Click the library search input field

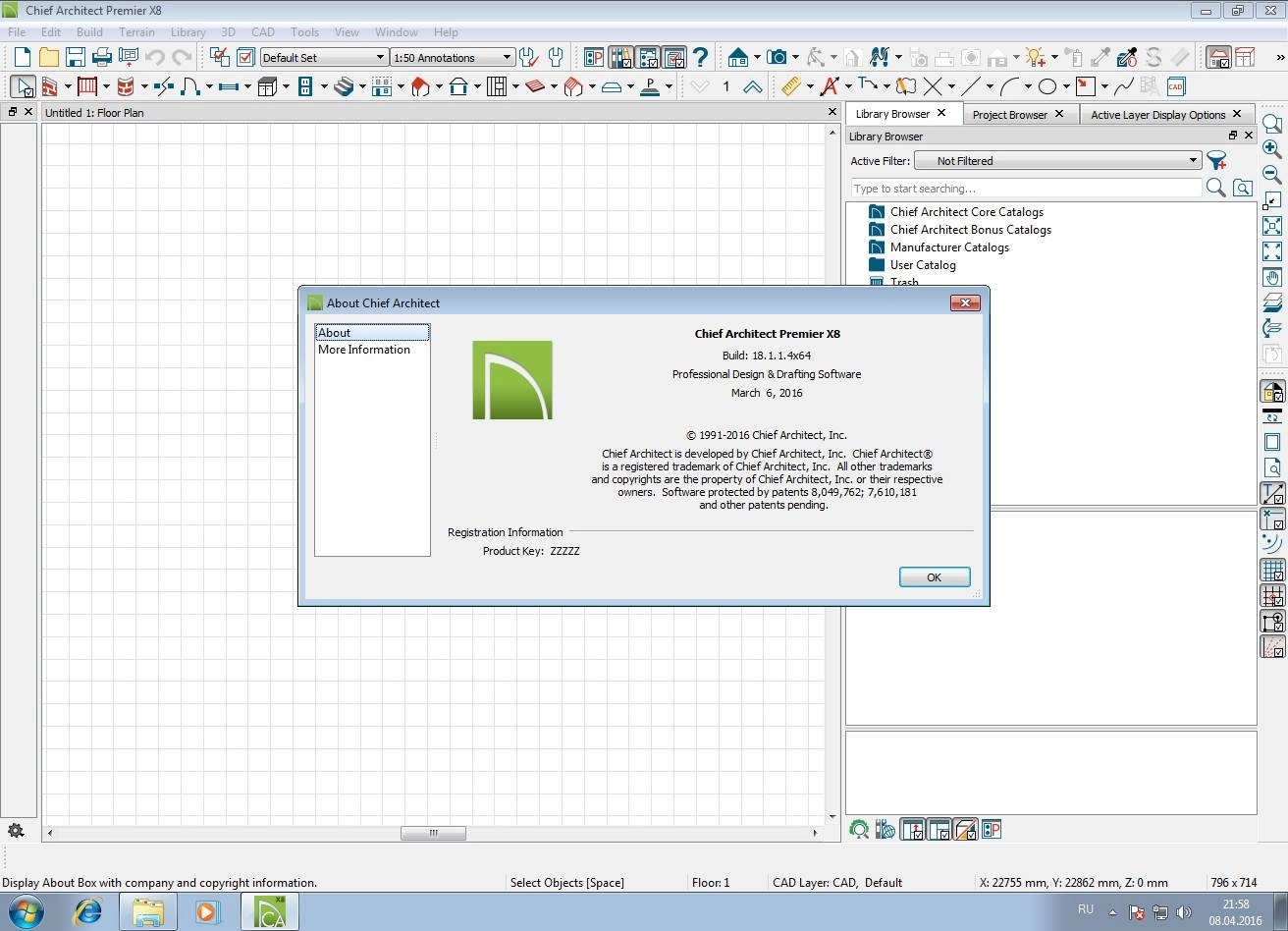[1025, 188]
